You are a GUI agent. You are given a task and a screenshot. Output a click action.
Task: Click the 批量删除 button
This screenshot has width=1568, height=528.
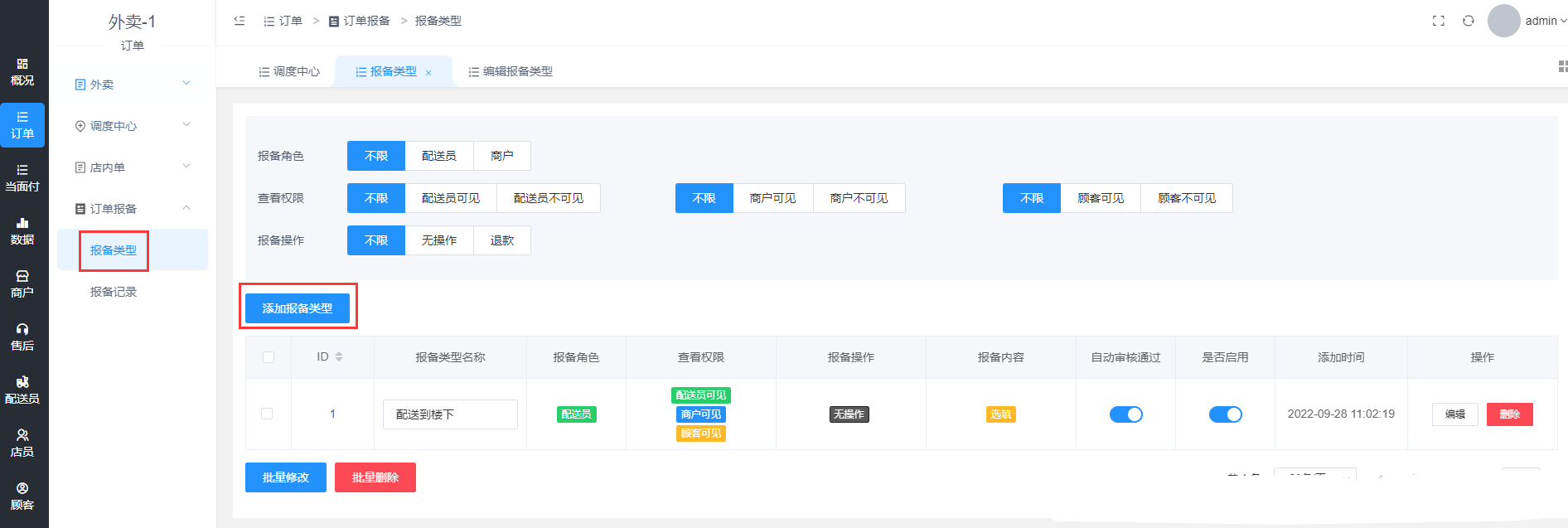point(375,477)
